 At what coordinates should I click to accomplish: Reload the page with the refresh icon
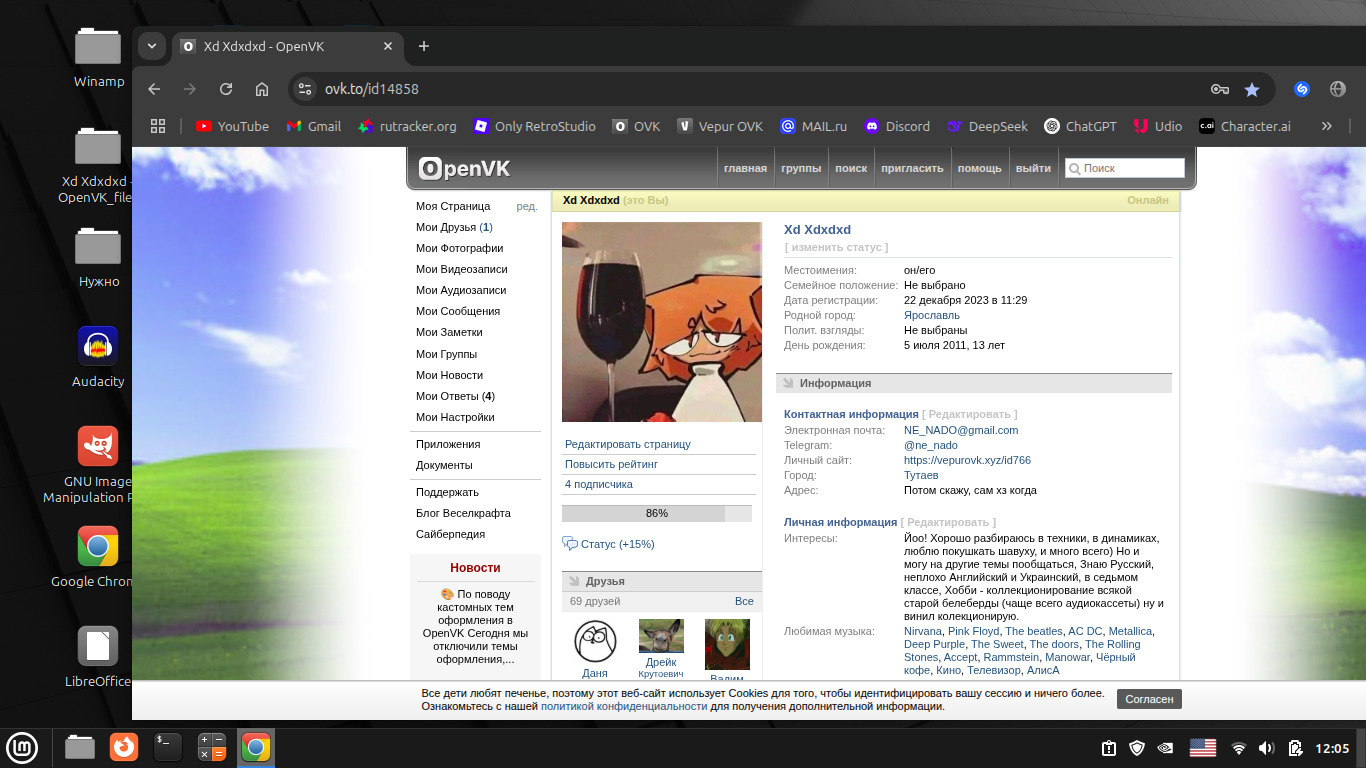(226, 89)
